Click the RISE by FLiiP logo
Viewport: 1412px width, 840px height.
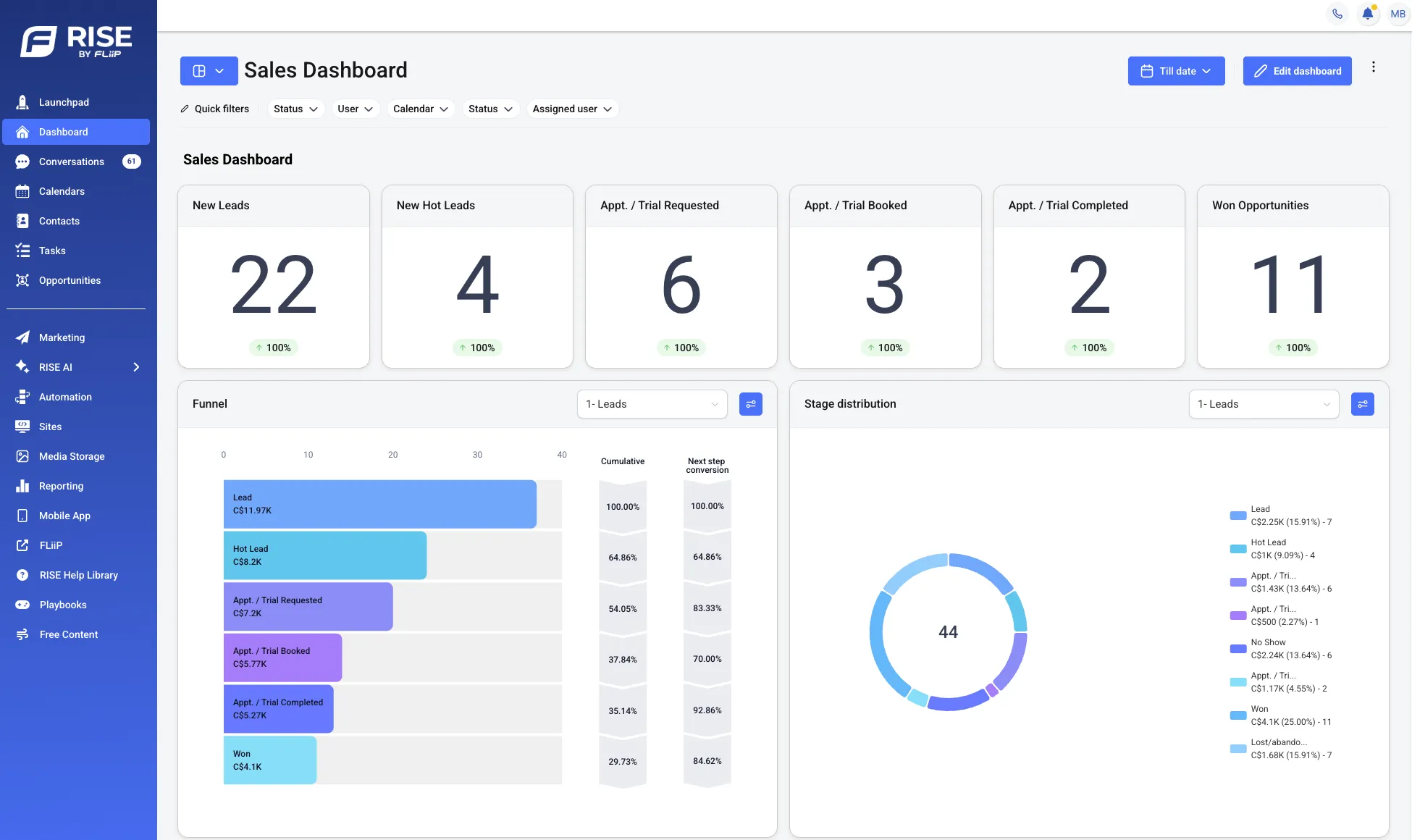pyautogui.click(x=77, y=42)
